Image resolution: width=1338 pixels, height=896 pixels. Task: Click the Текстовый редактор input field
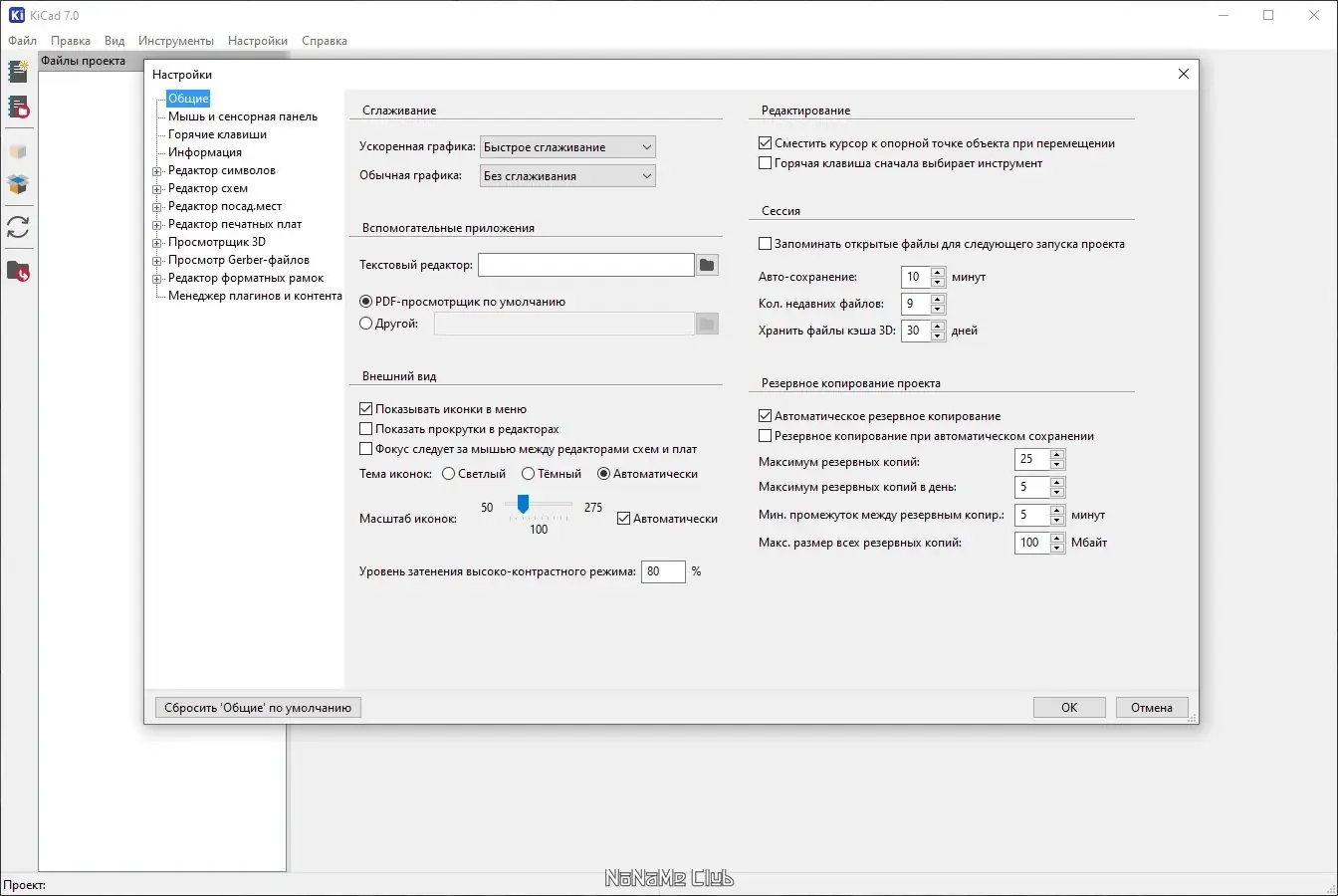(x=586, y=265)
